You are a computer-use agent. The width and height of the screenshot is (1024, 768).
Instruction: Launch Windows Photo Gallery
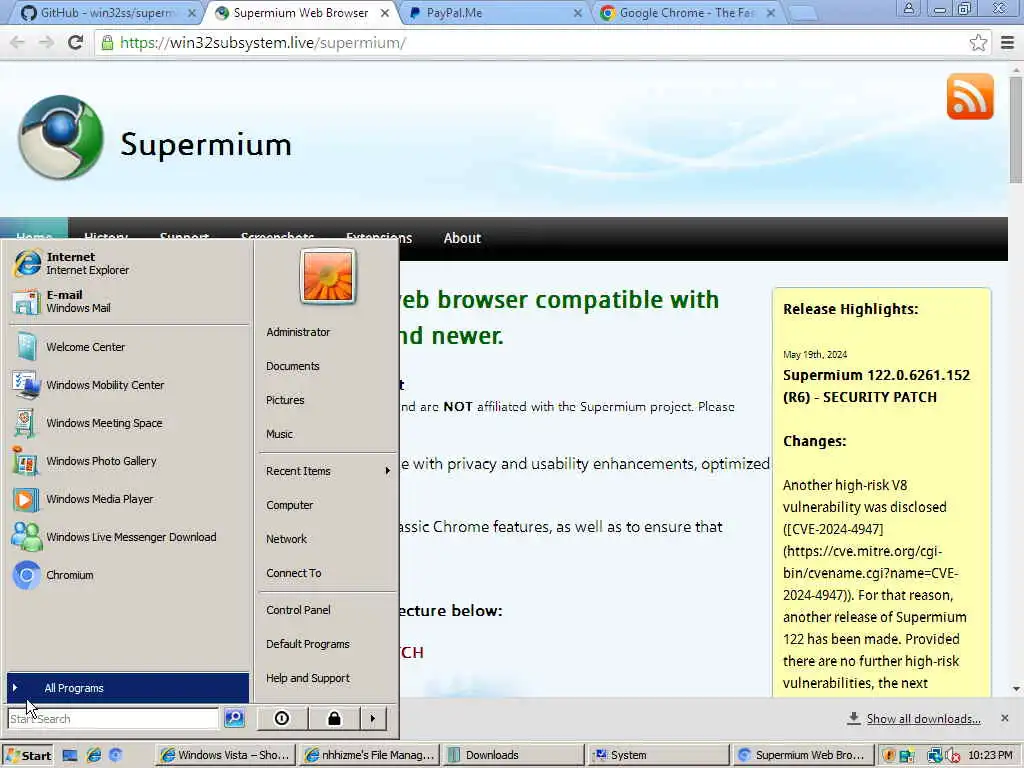tap(129, 460)
